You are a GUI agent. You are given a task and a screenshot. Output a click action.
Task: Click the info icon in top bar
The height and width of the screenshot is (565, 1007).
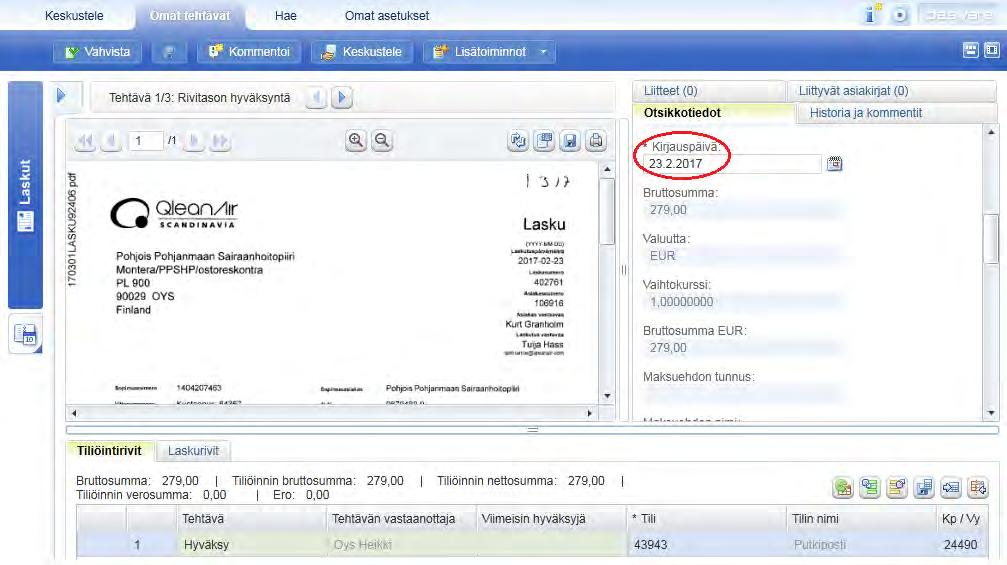tap(871, 14)
